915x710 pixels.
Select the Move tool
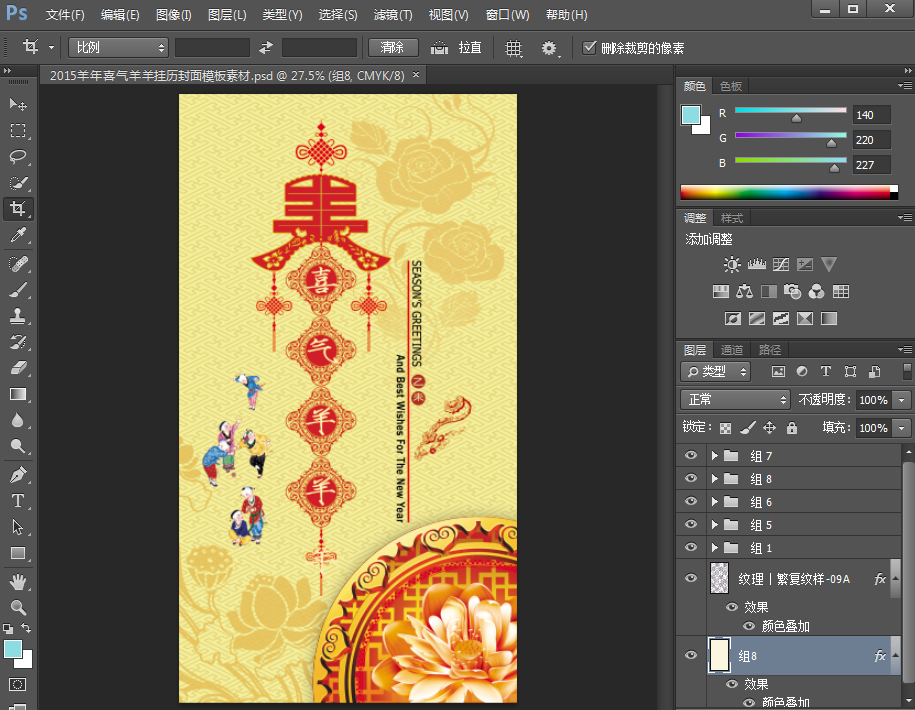(x=18, y=104)
